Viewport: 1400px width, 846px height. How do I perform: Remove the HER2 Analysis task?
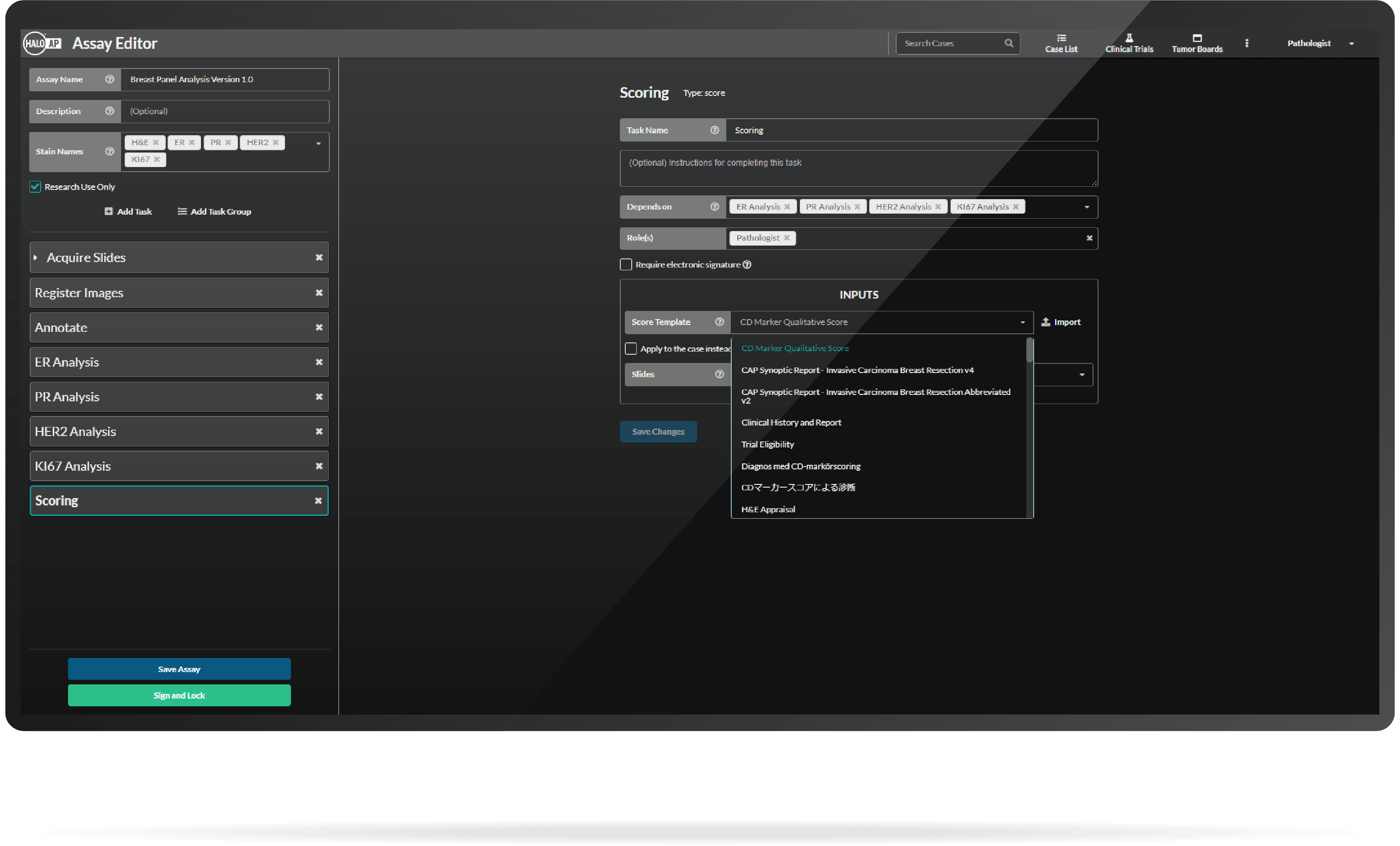[x=319, y=431]
